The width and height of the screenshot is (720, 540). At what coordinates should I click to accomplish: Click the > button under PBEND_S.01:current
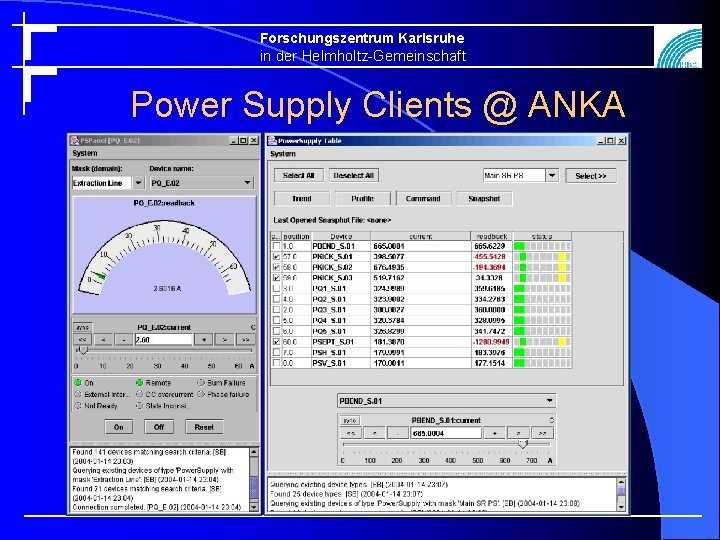[518, 433]
